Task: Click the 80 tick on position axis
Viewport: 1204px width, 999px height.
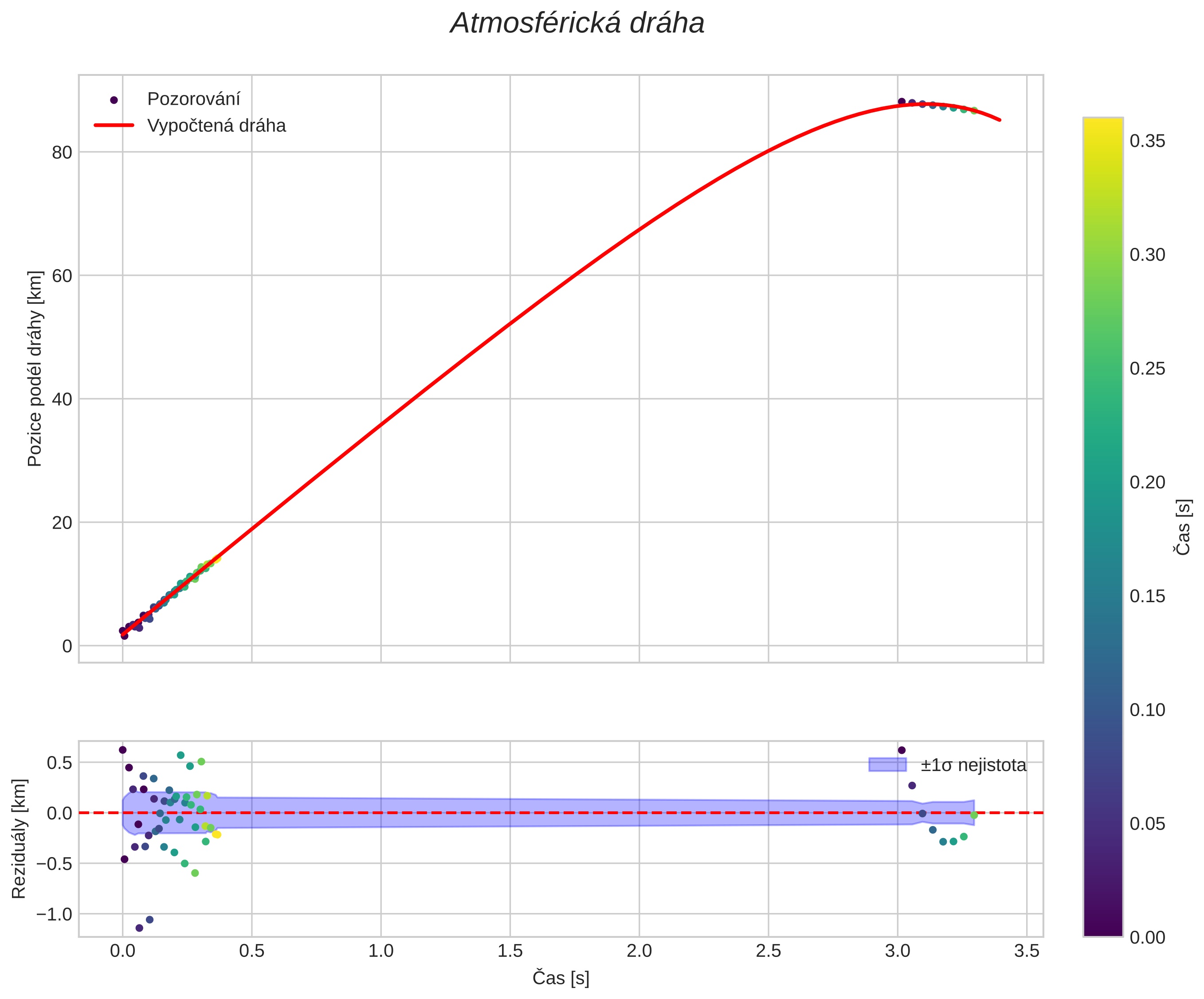Action: pos(63,153)
